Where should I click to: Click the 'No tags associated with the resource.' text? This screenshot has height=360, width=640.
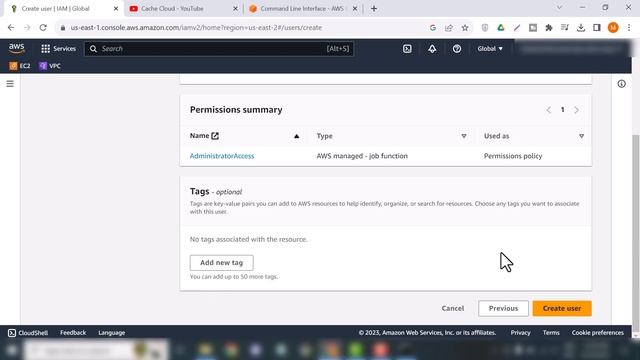pos(249,239)
